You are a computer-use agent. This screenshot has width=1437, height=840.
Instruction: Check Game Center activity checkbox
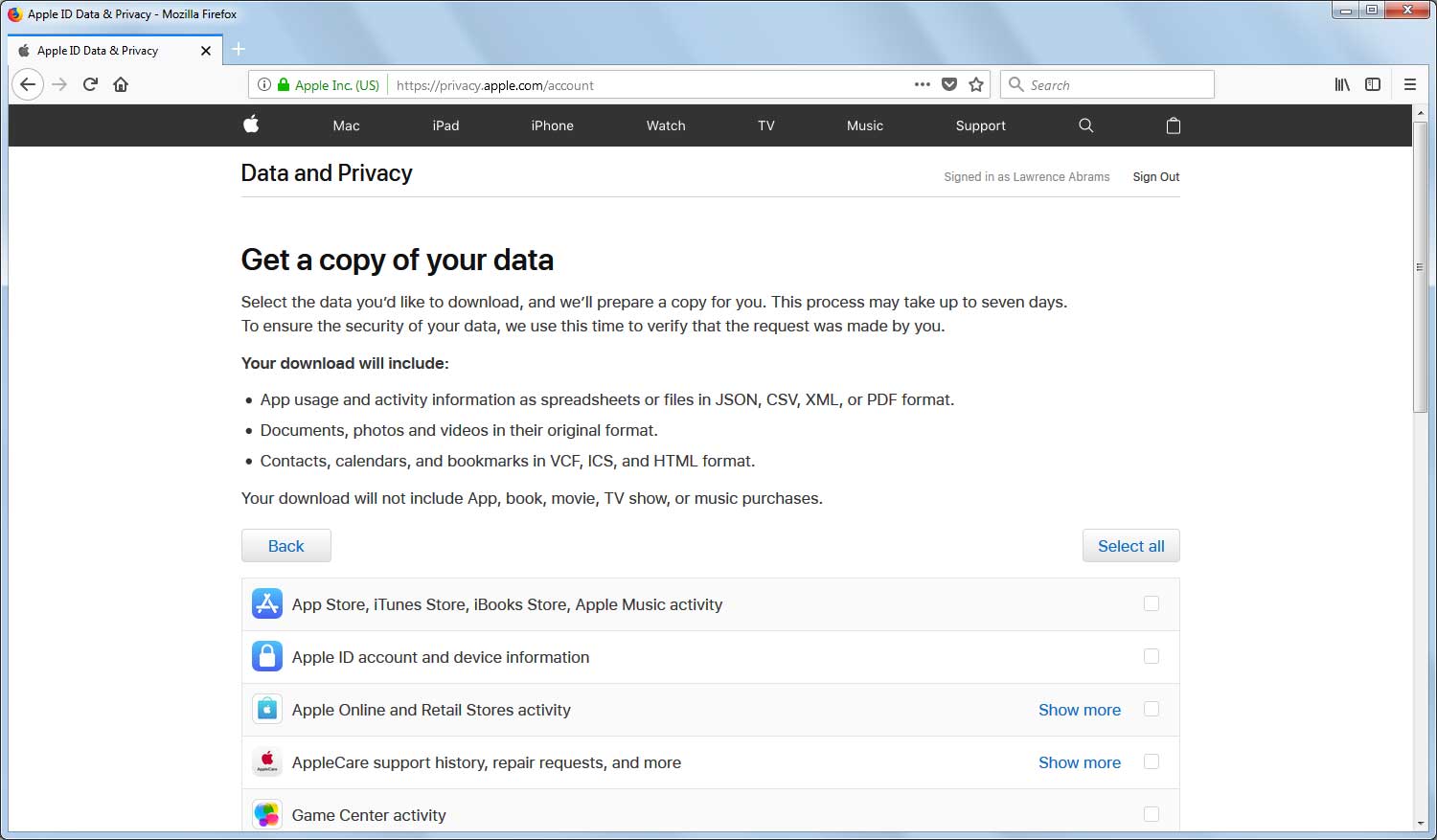[x=1152, y=814]
